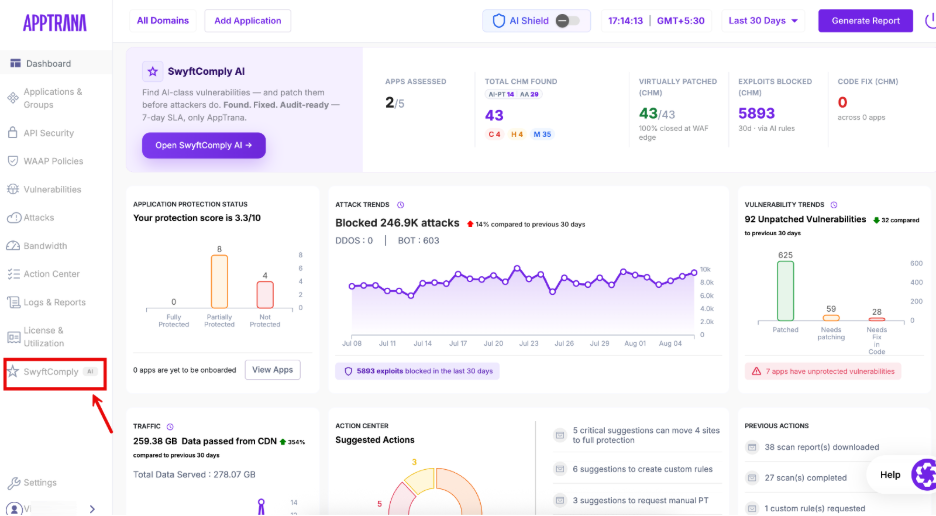
Task: Open the Last 30 Days dropdown
Action: (763, 21)
